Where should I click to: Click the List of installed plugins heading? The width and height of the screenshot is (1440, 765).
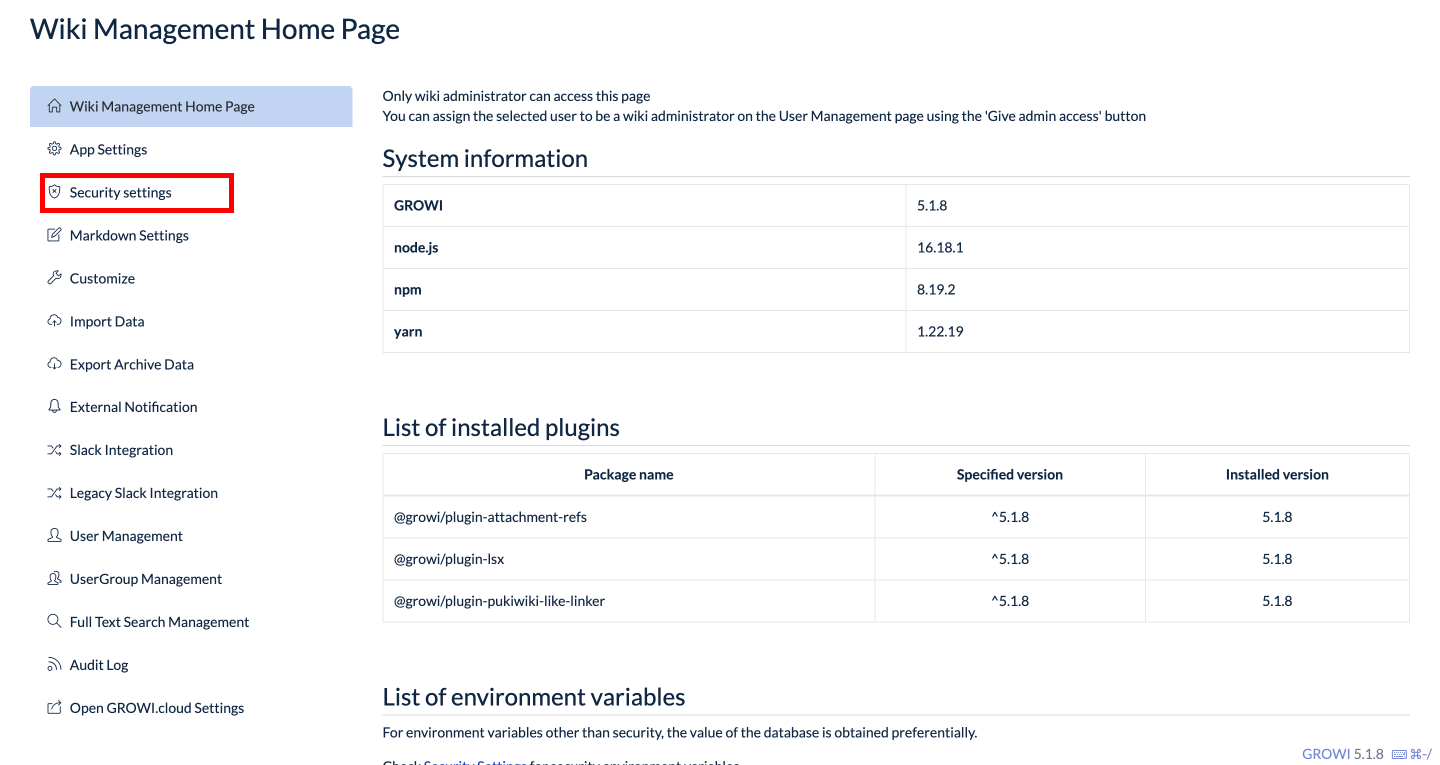pyautogui.click(x=501, y=428)
